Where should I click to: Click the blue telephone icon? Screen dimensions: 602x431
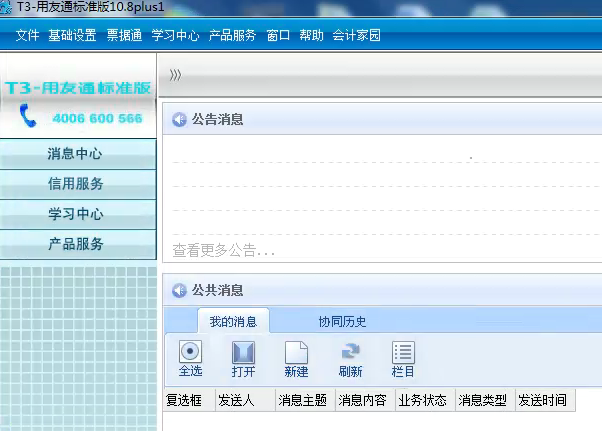point(28,115)
